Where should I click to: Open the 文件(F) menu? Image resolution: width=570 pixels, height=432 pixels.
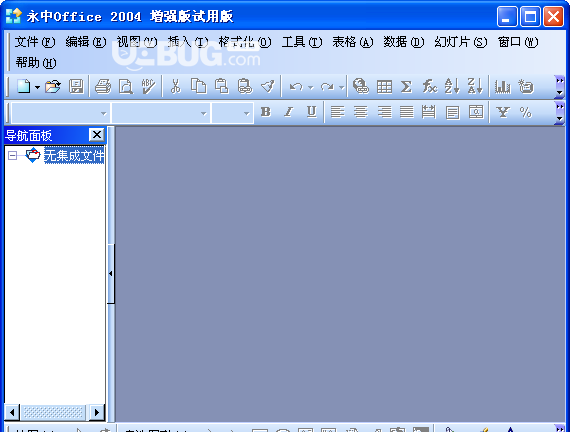35,42
